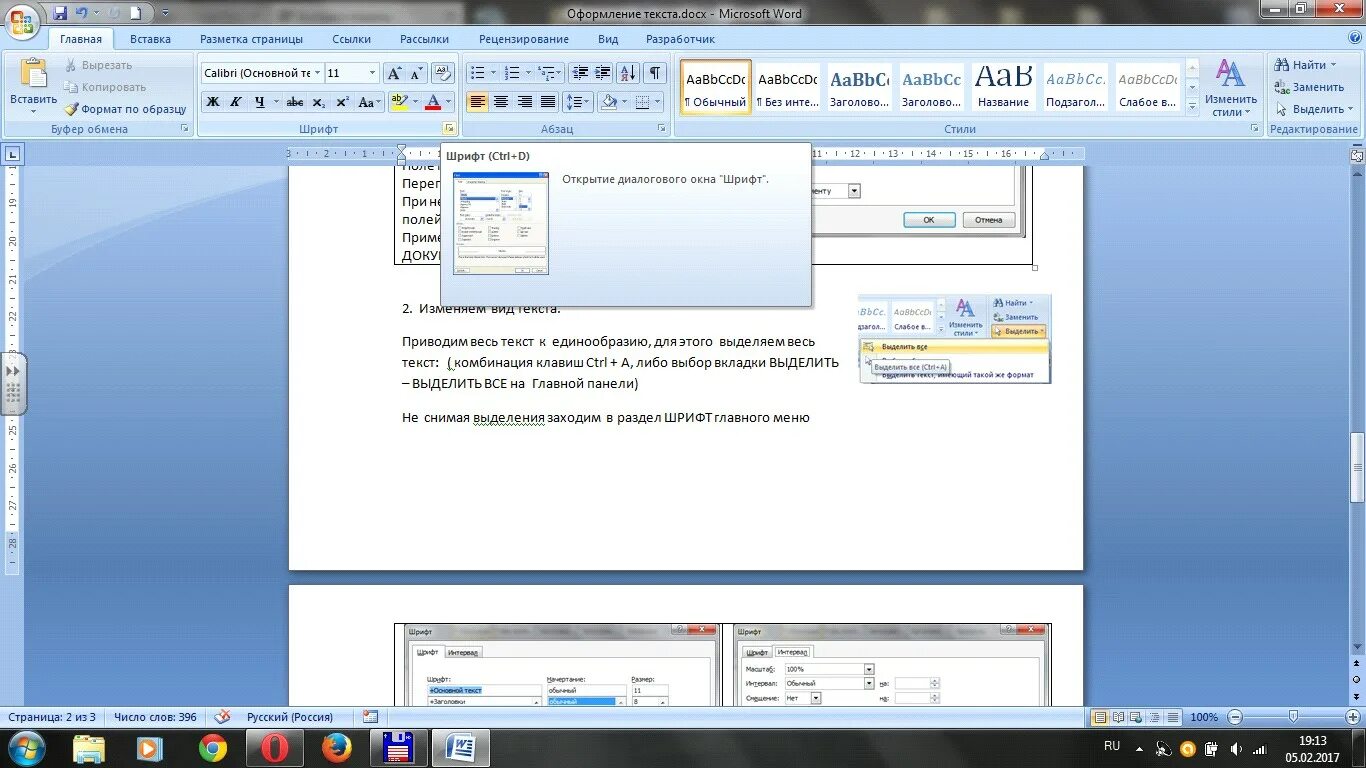Switch to Print Layout view

click(x=1100, y=717)
